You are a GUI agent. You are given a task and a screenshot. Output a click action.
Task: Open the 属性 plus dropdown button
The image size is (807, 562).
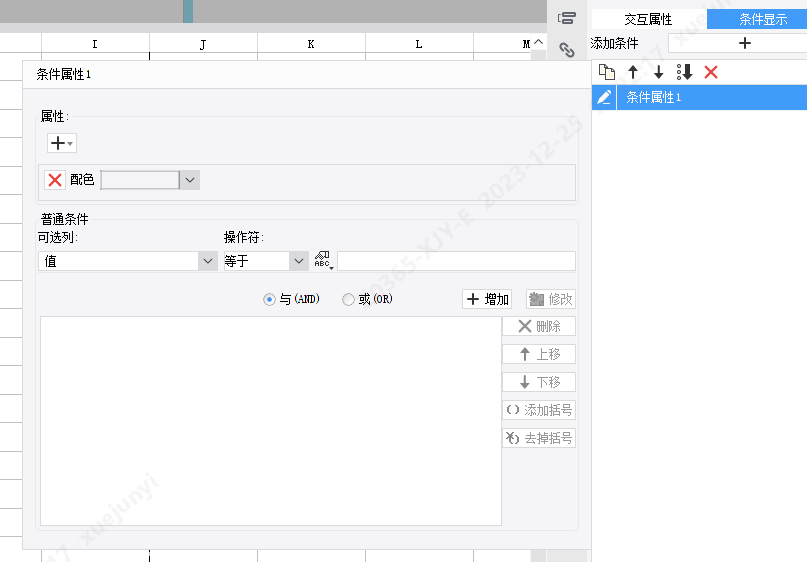point(62,143)
